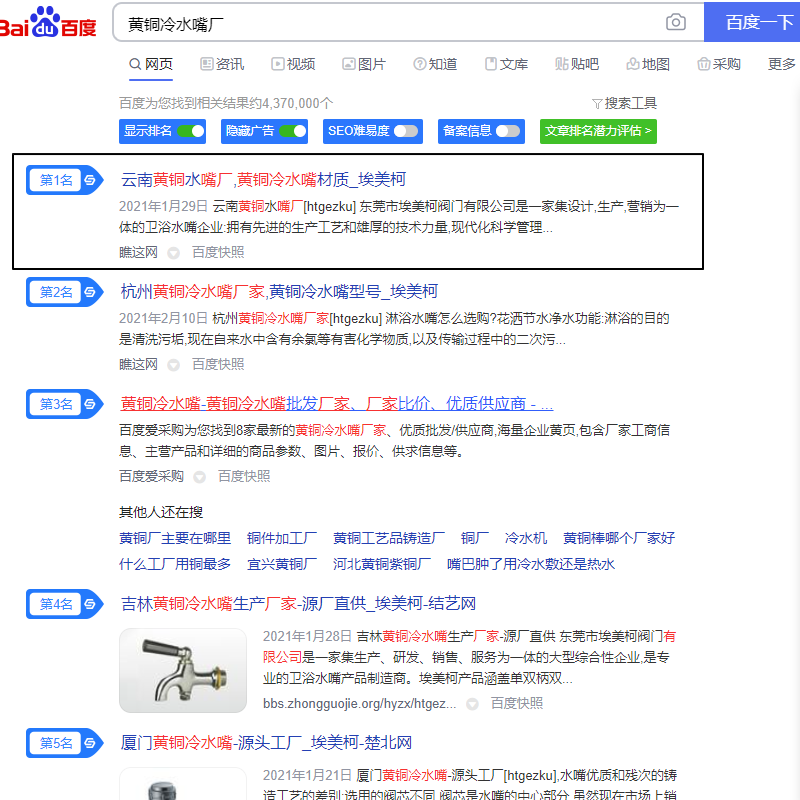Search related term 河北黄铜紫铜厂
The height and width of the screenshot is (800, 800).
pyautogui.click(x=382, y=564)
